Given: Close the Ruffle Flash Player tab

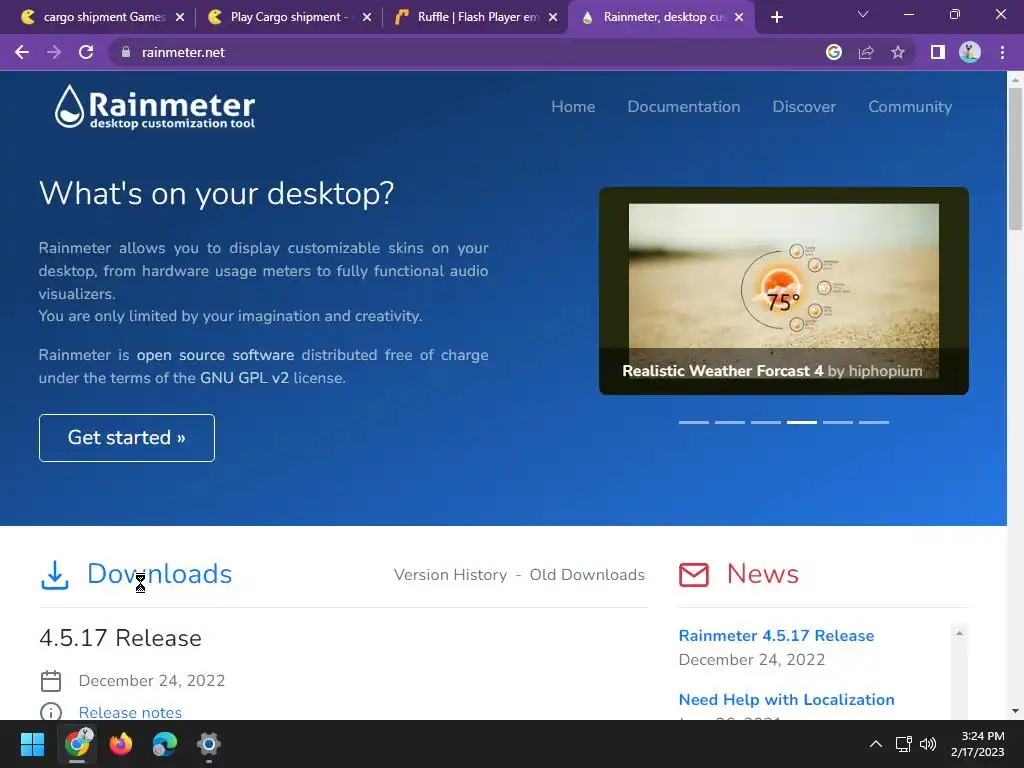Looking at the screenshot, I should coord(553,17).
